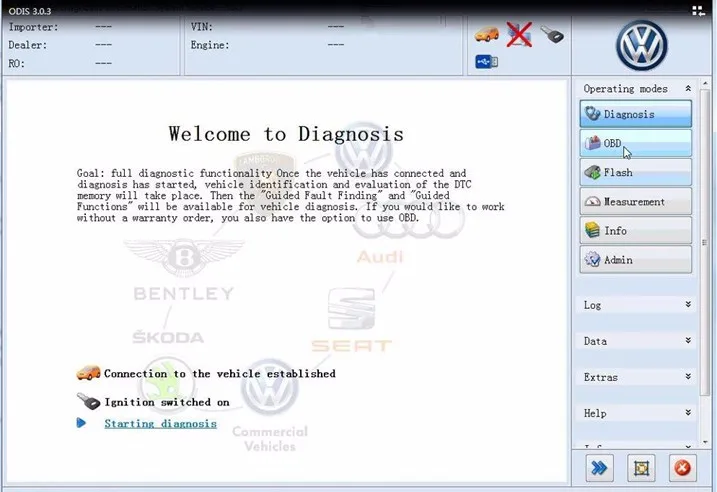Click the red crossed network connection icon
This screenshot has height=492, width=717.
519,35
